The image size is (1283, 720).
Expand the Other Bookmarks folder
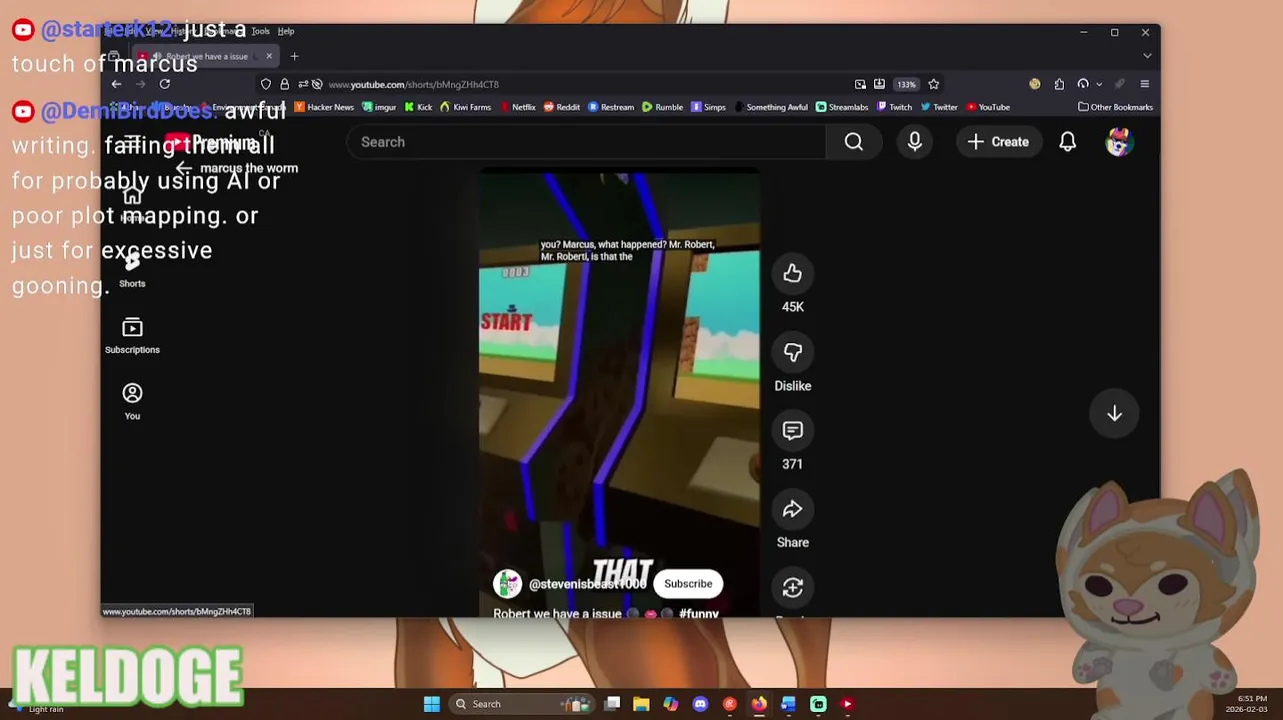point(1116,107)
